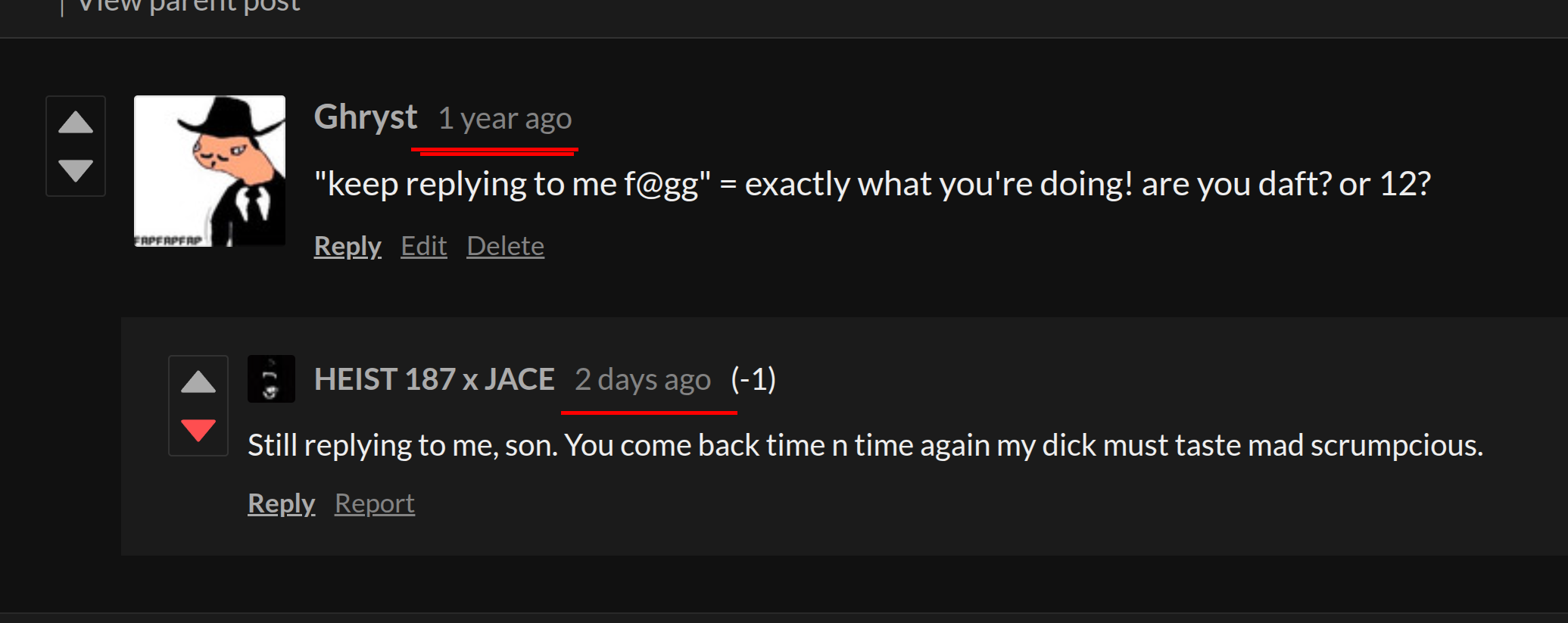This screenshot has height=623, width=1568.
Task: Toggle the red downvote on HEIST's reply
Action: (198, 430)
